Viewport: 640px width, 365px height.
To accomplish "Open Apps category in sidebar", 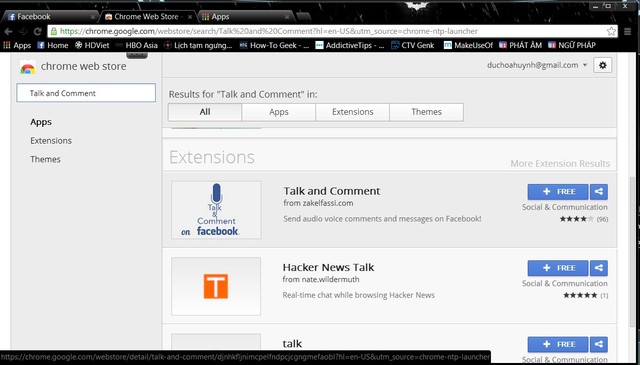I will click(x=41, y=122).
